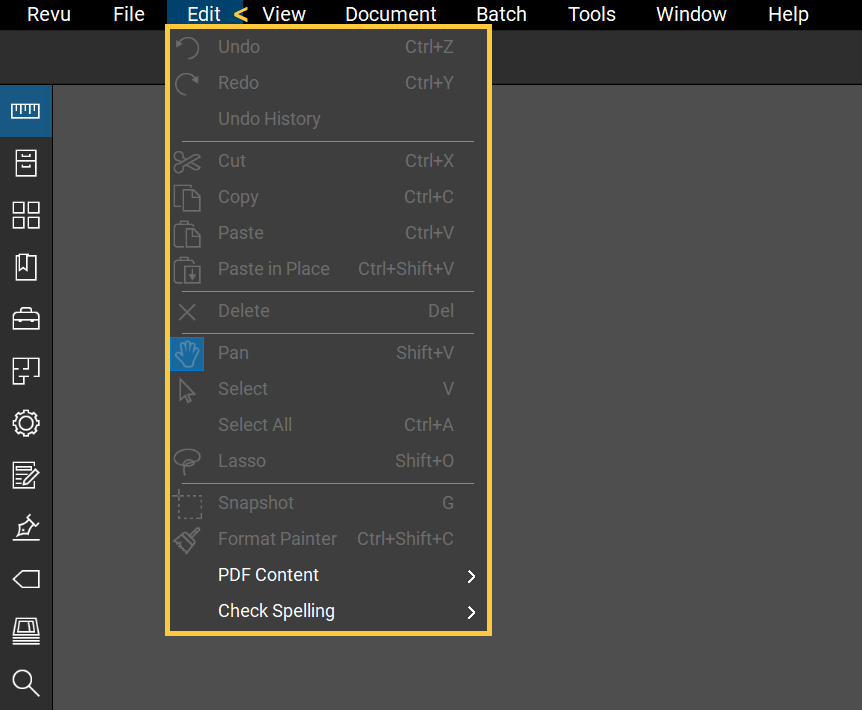Image resolution: width=862 pixels, height=710 pixels.
Task: Open the Properties gear icon
Action: click(x=26, y=423)
